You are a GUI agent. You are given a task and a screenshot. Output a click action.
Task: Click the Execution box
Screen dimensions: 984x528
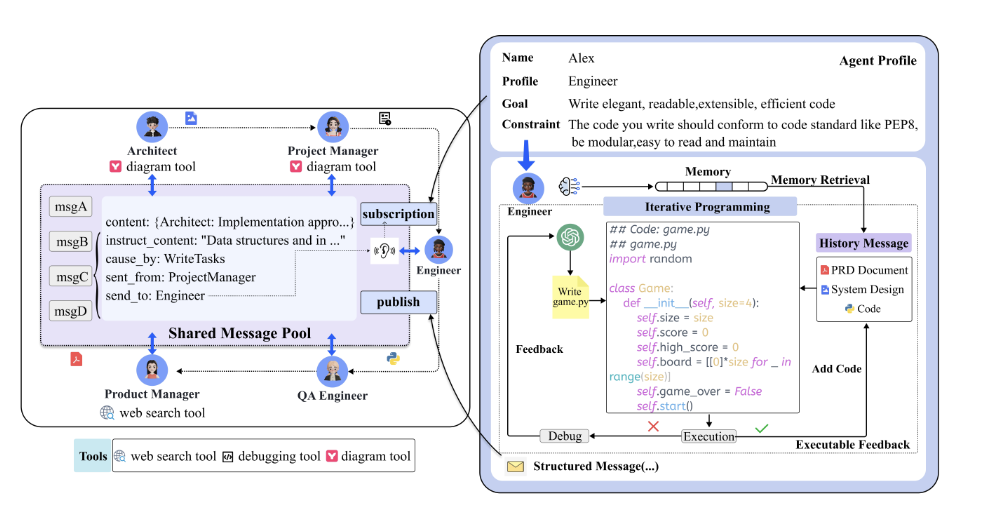(x=709, y=436)
